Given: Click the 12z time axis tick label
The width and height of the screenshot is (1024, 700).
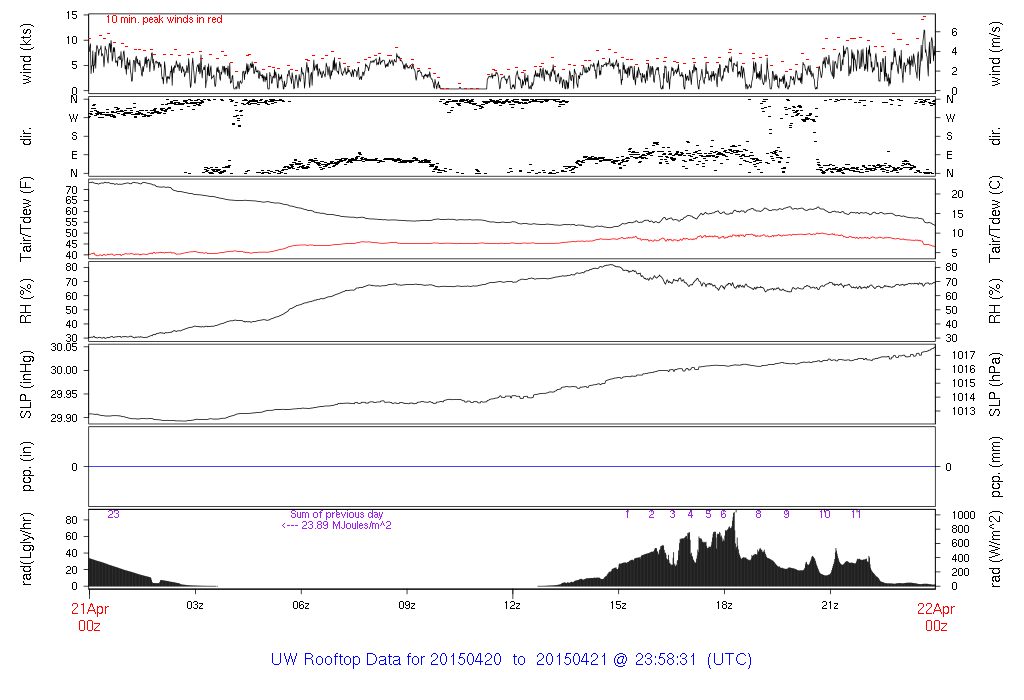Looking at the screenshot, I should point(512,605).
